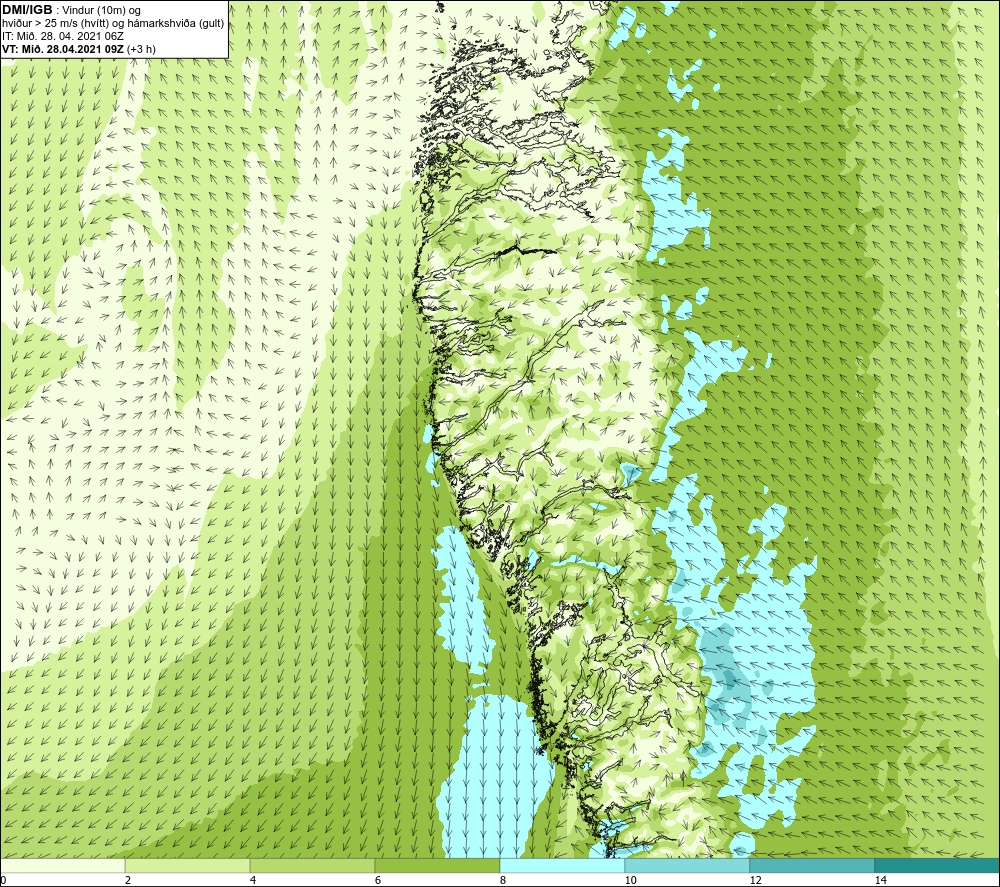Click the 12–14 teal legend swatch
Image resolution: width=1000 pixels, height=887 pixels.
point(812,865)
